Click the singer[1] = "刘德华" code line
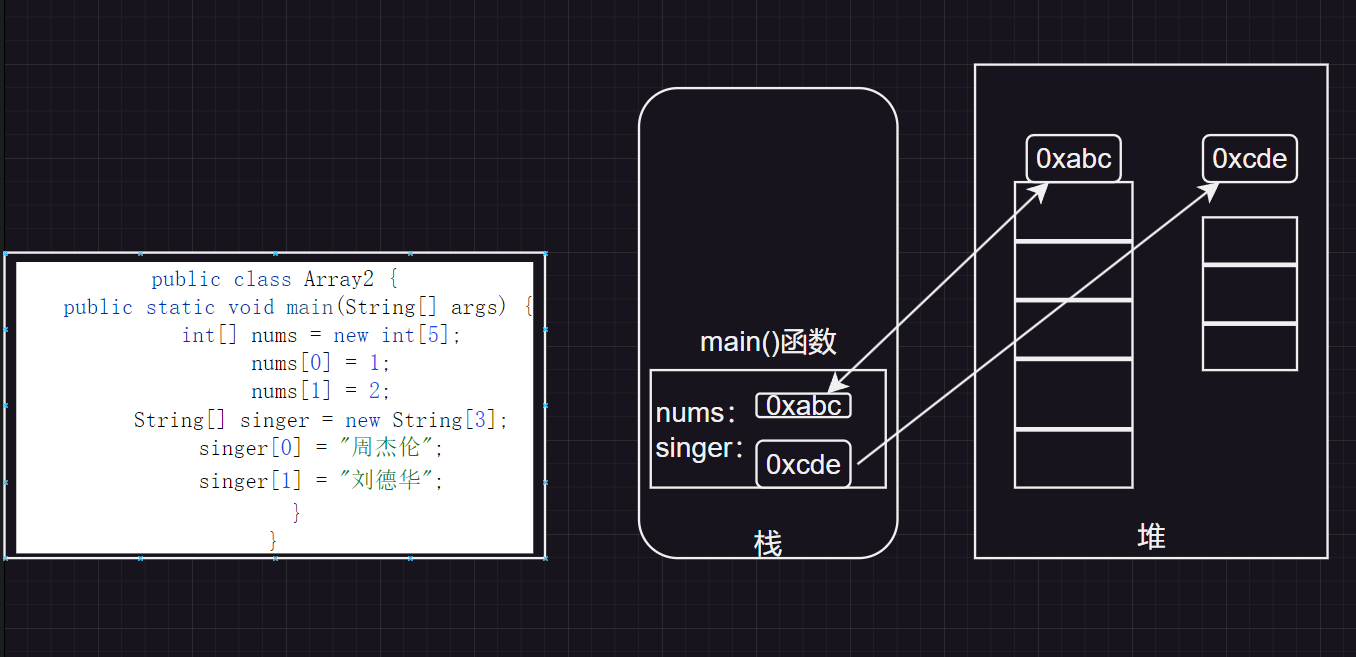Viewport: 1356px width, 657px height. click(x=321, y=481)
